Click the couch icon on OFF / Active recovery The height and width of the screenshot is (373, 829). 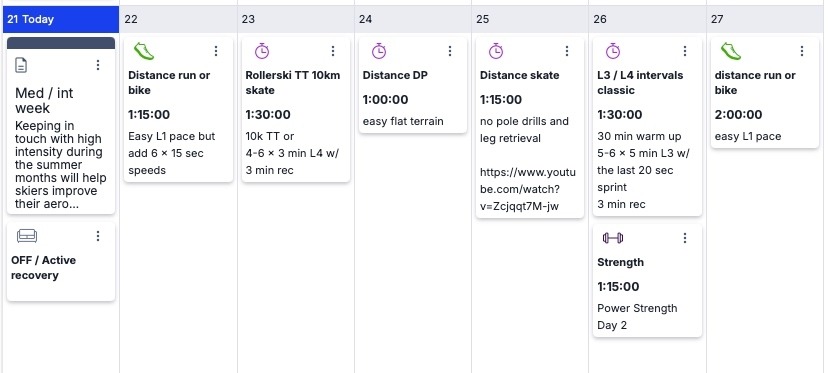pyautogui.click(x=27, y=236)
